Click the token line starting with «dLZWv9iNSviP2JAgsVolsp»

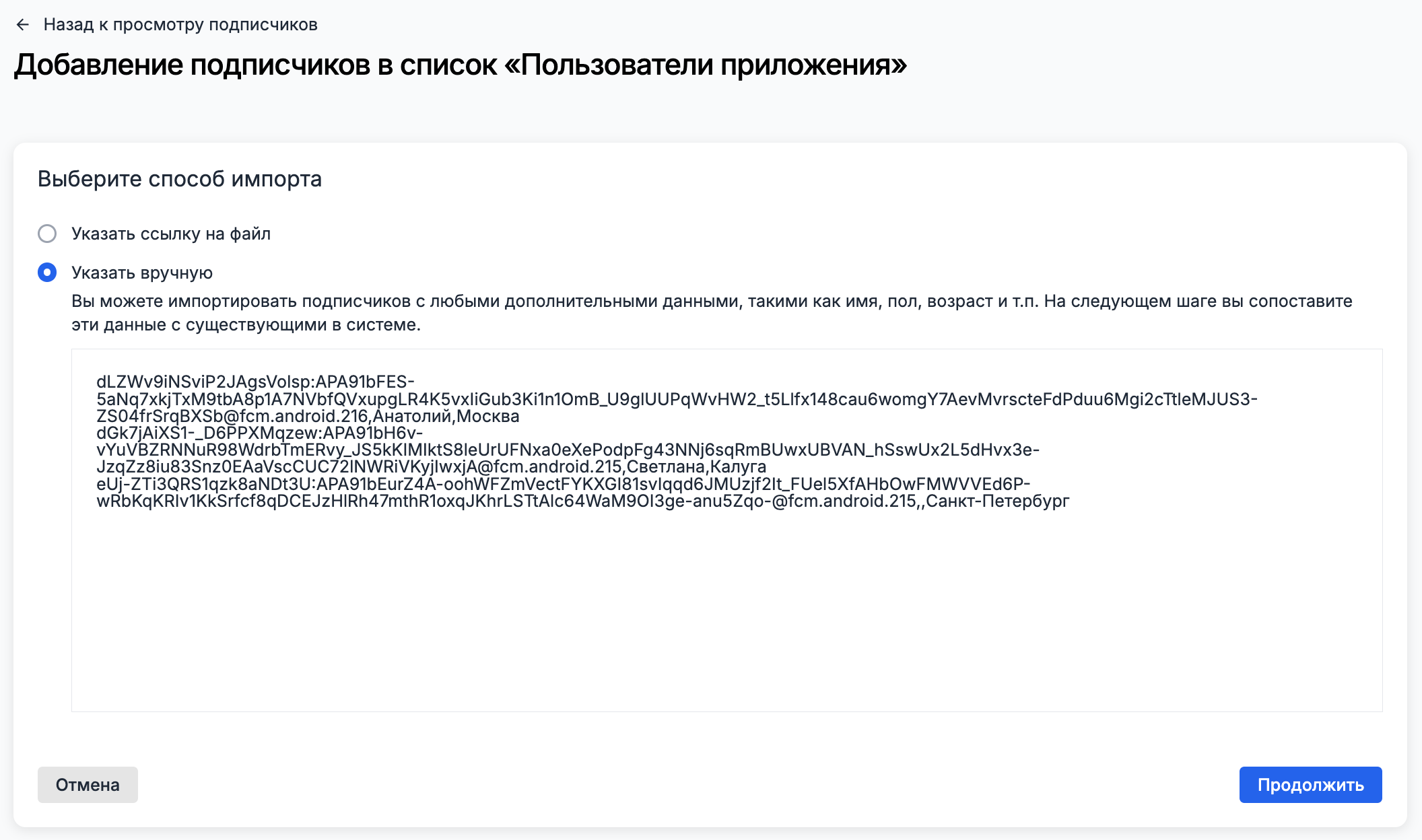click(256, 382)
